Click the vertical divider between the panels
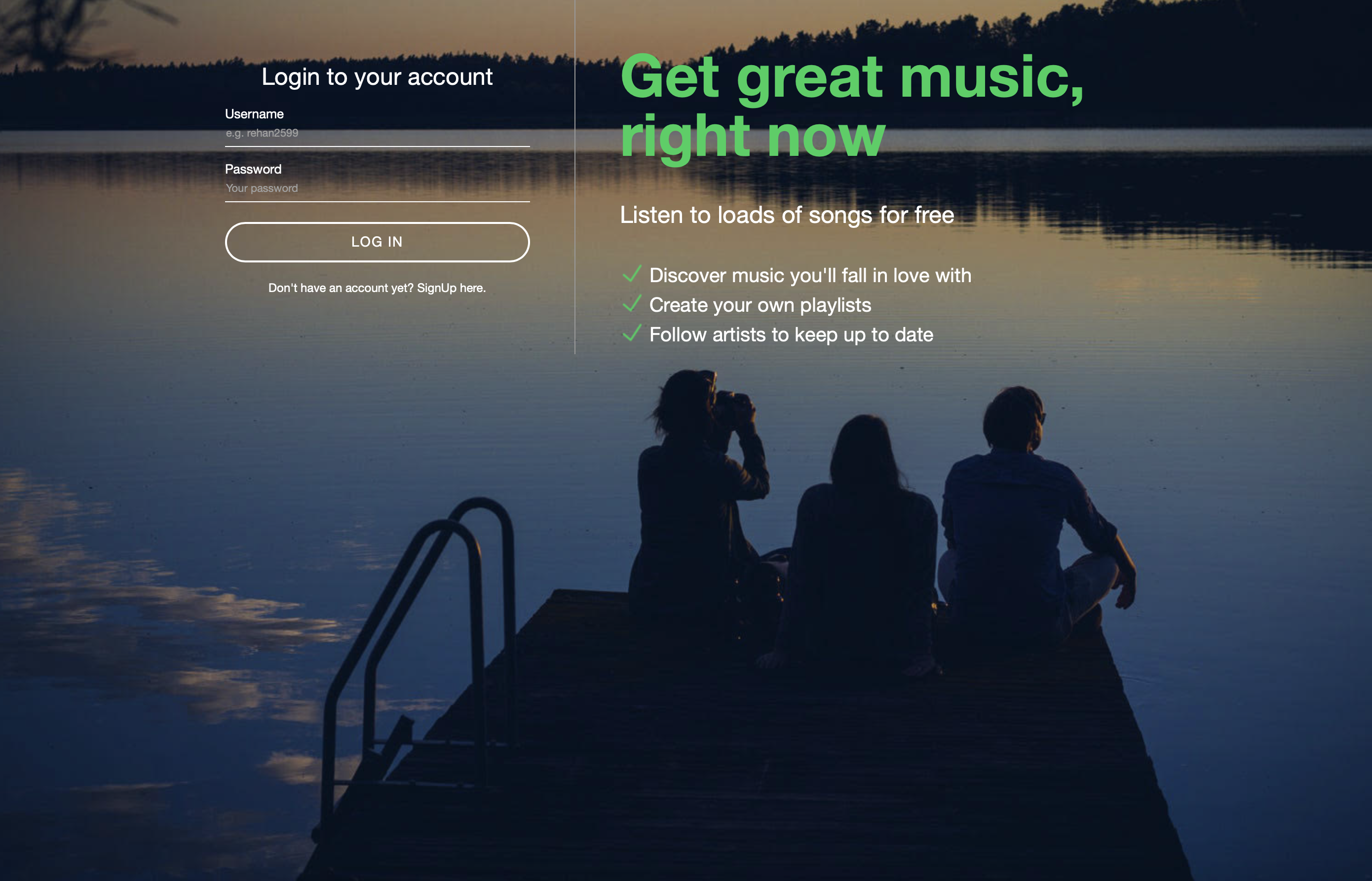The image size is (1372, 881). click(x=574, y=178)
